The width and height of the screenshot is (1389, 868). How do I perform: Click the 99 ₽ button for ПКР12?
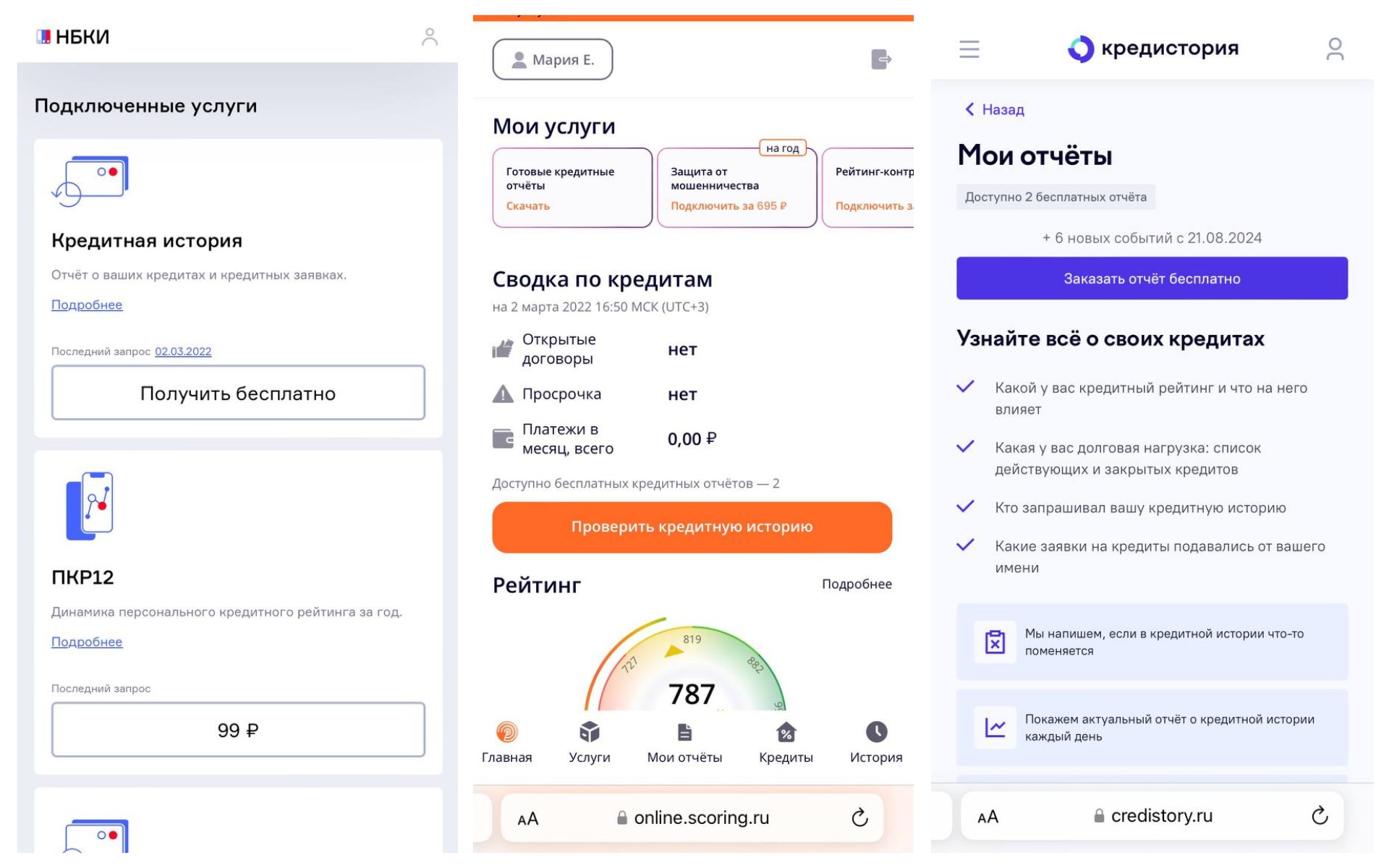coord(238,730)
